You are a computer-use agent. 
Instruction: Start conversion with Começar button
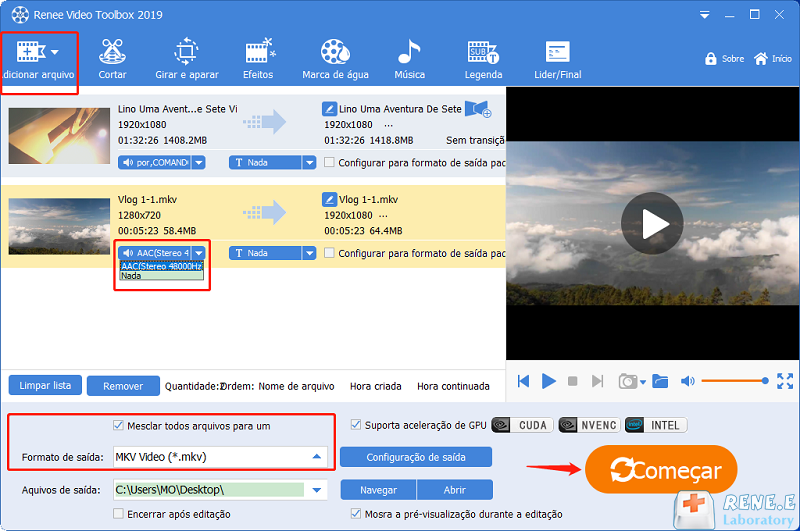pos(661,469)
